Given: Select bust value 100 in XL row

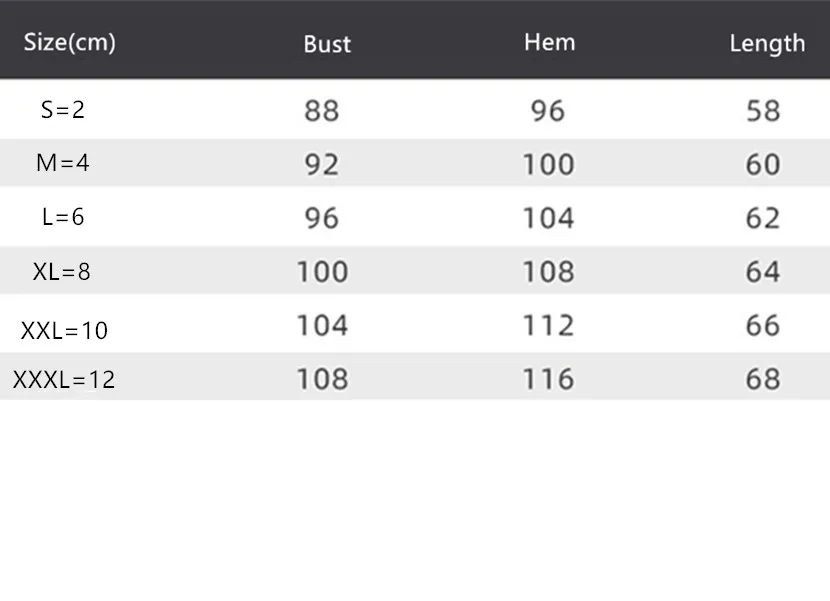Looking at the screenshot, I should 322,272.
